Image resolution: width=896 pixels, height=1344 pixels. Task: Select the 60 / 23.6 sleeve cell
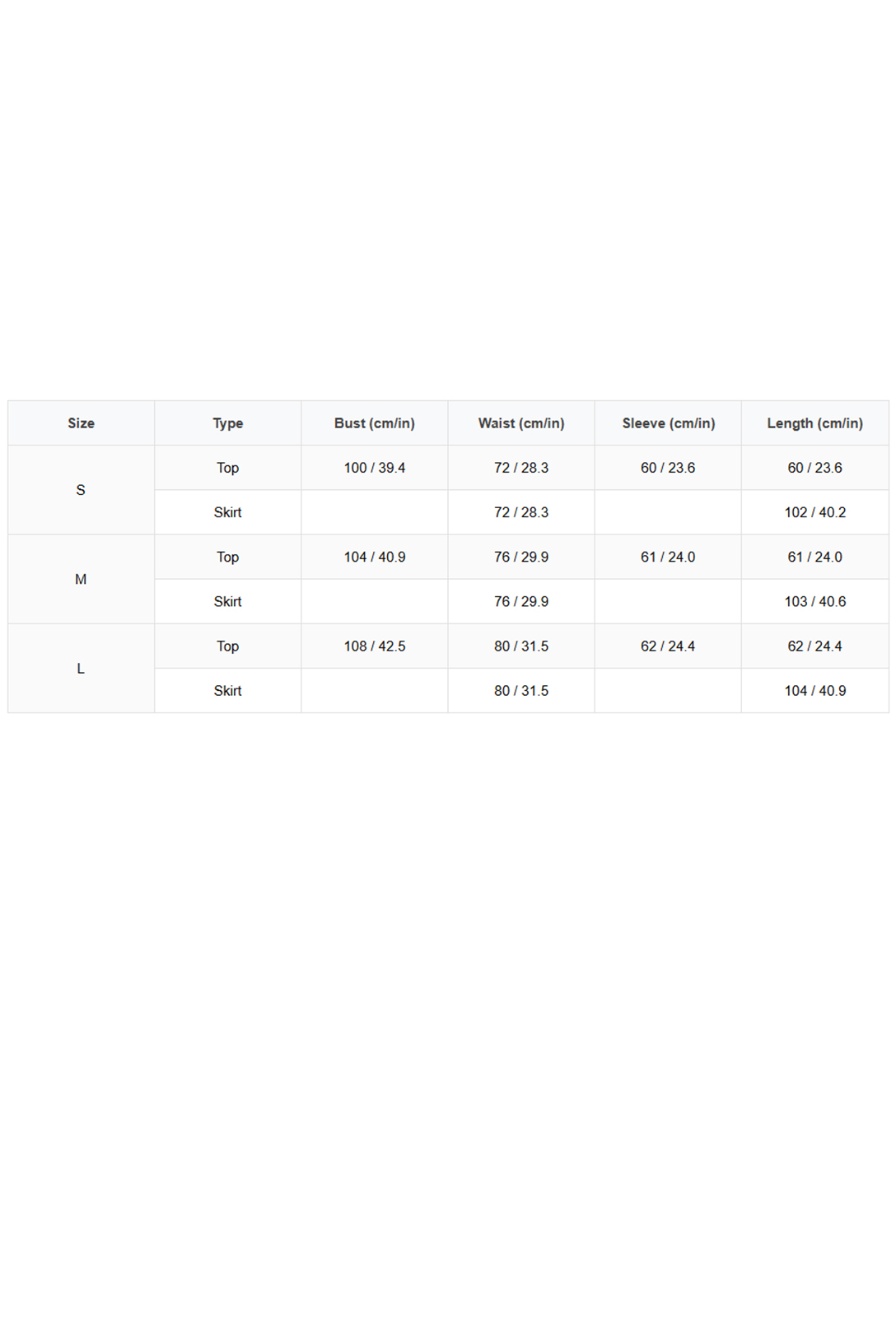(668, 468)
